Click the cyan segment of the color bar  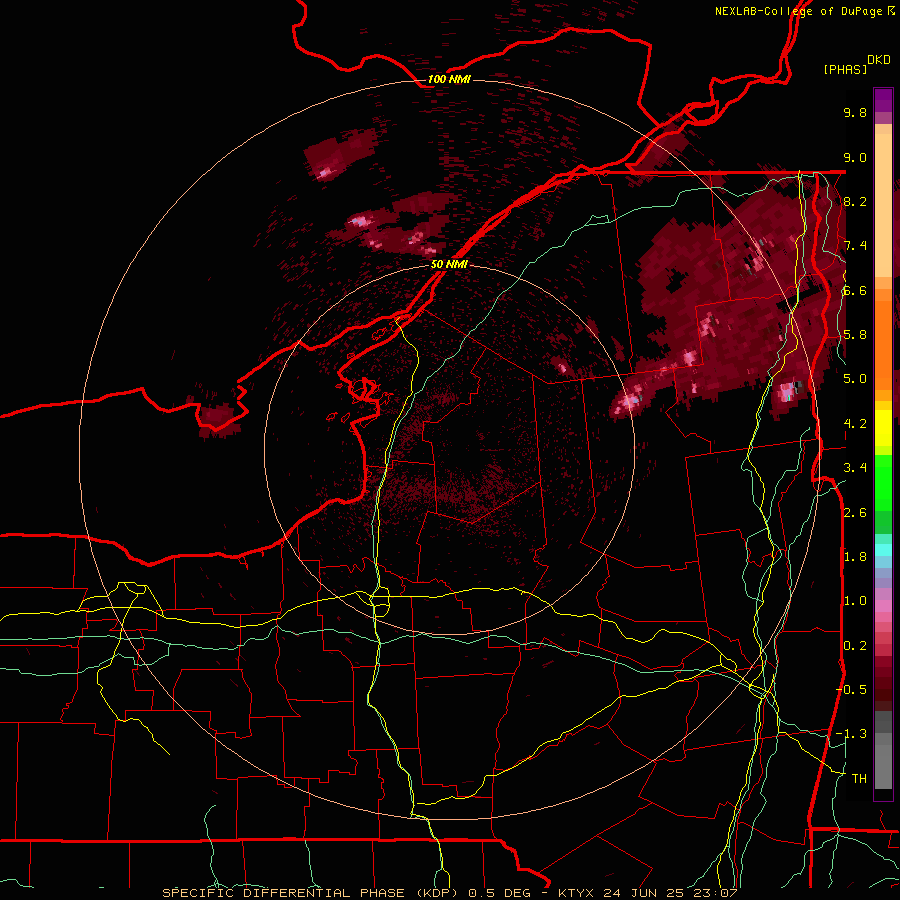(x=883, y=549)
